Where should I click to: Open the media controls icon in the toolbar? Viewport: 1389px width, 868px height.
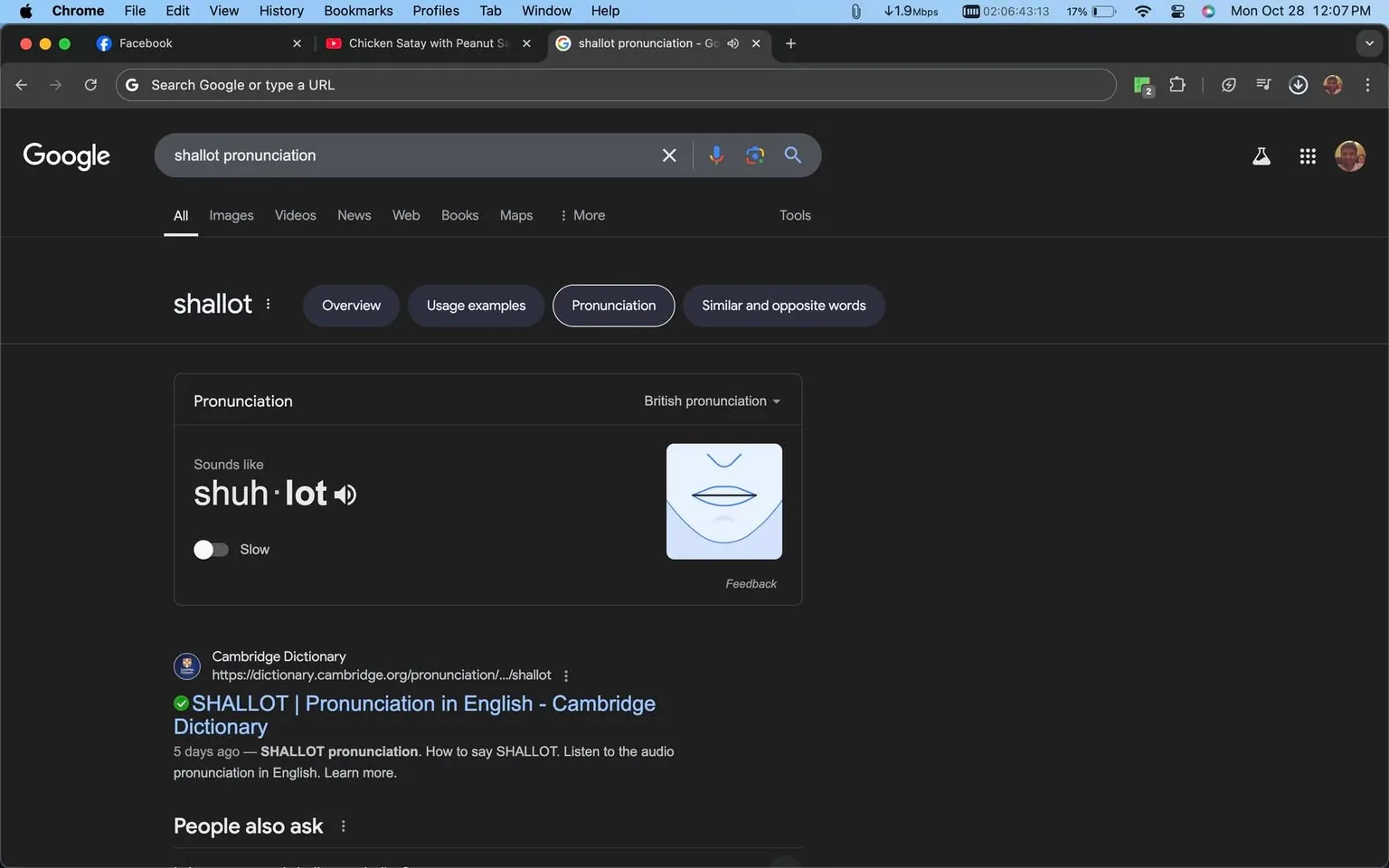(1262, 84)
